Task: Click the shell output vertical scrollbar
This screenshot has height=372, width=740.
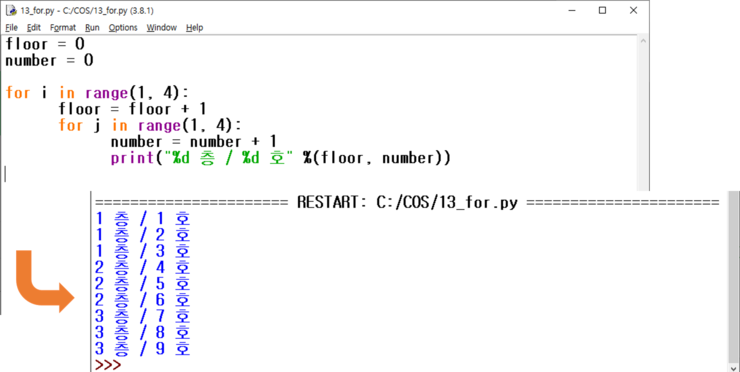Action: pos(733,276)
